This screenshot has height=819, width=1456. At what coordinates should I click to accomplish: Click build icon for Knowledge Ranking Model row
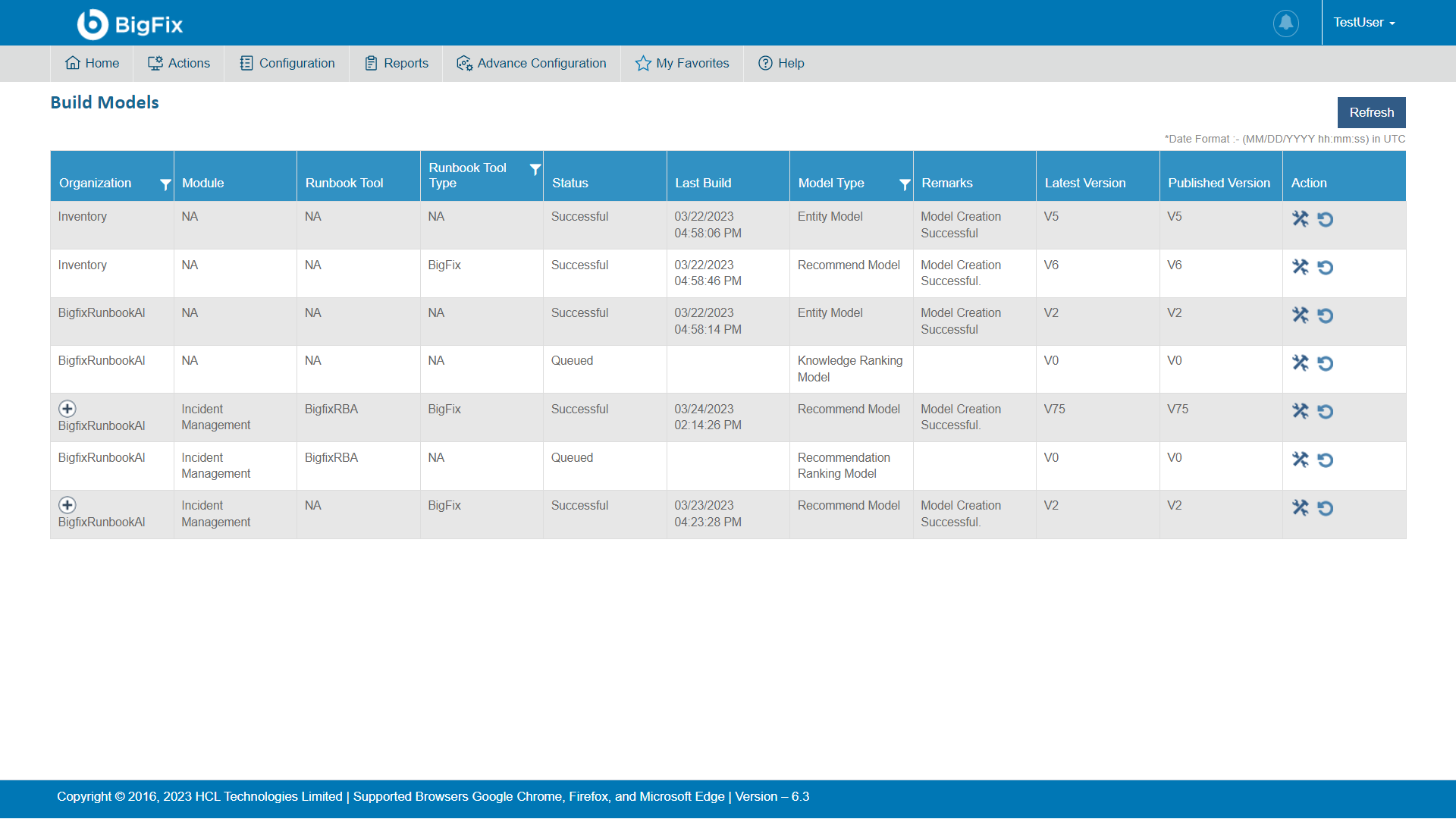1300,363
